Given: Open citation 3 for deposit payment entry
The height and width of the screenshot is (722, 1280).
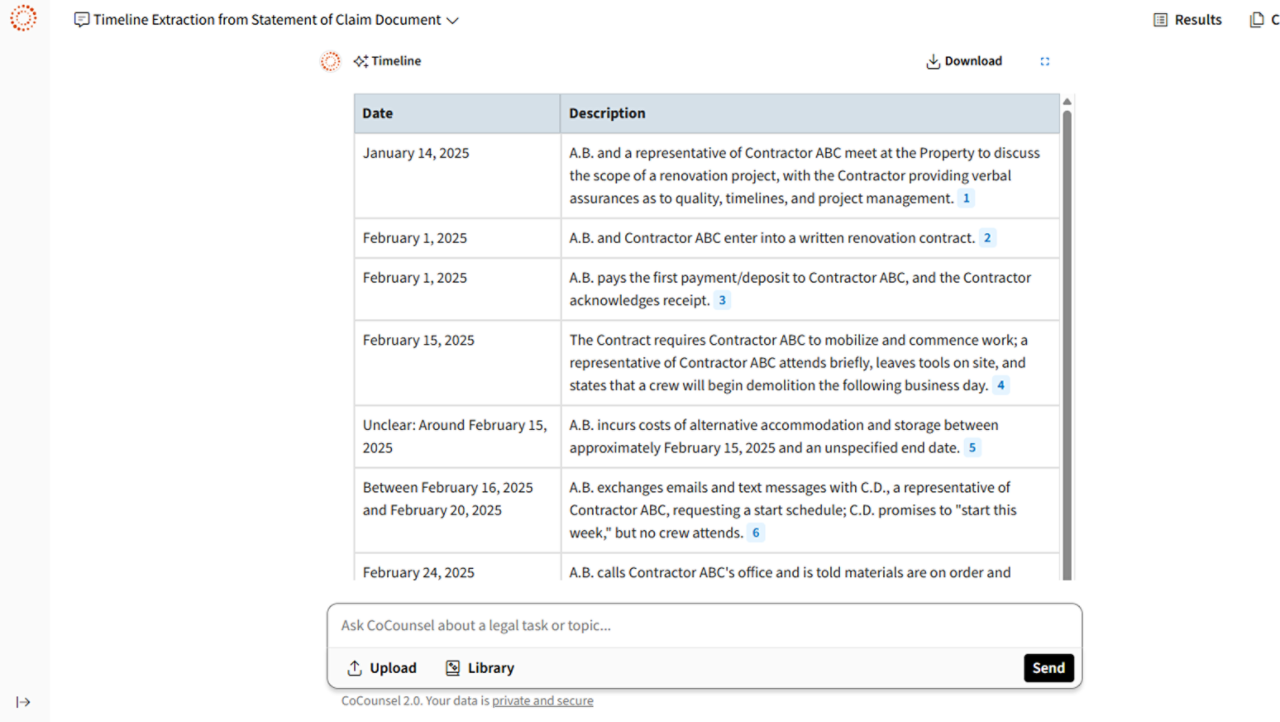Looking at the screenshot, I should pos(722,300).
